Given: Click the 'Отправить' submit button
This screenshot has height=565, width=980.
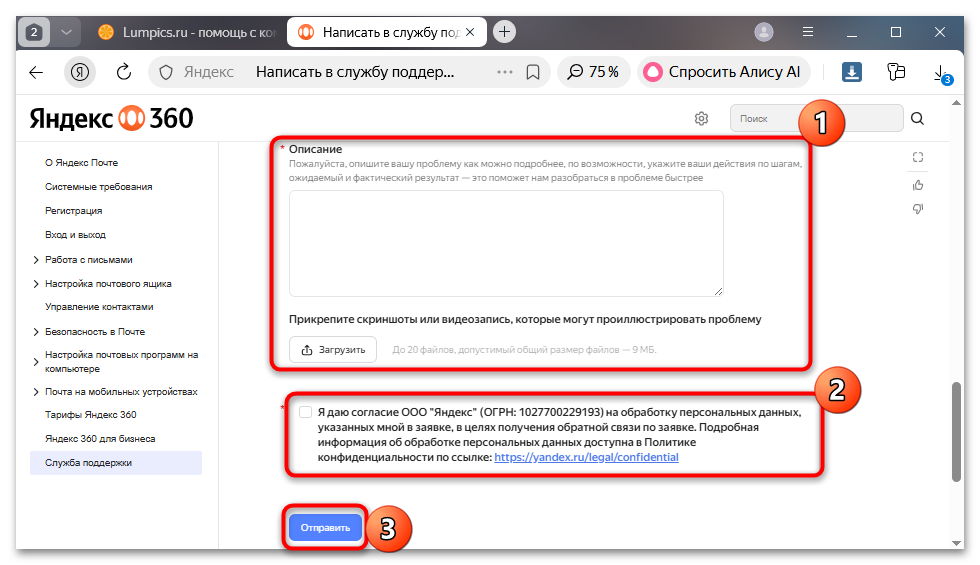Looking at the screenshot, I should coord(325,528).
